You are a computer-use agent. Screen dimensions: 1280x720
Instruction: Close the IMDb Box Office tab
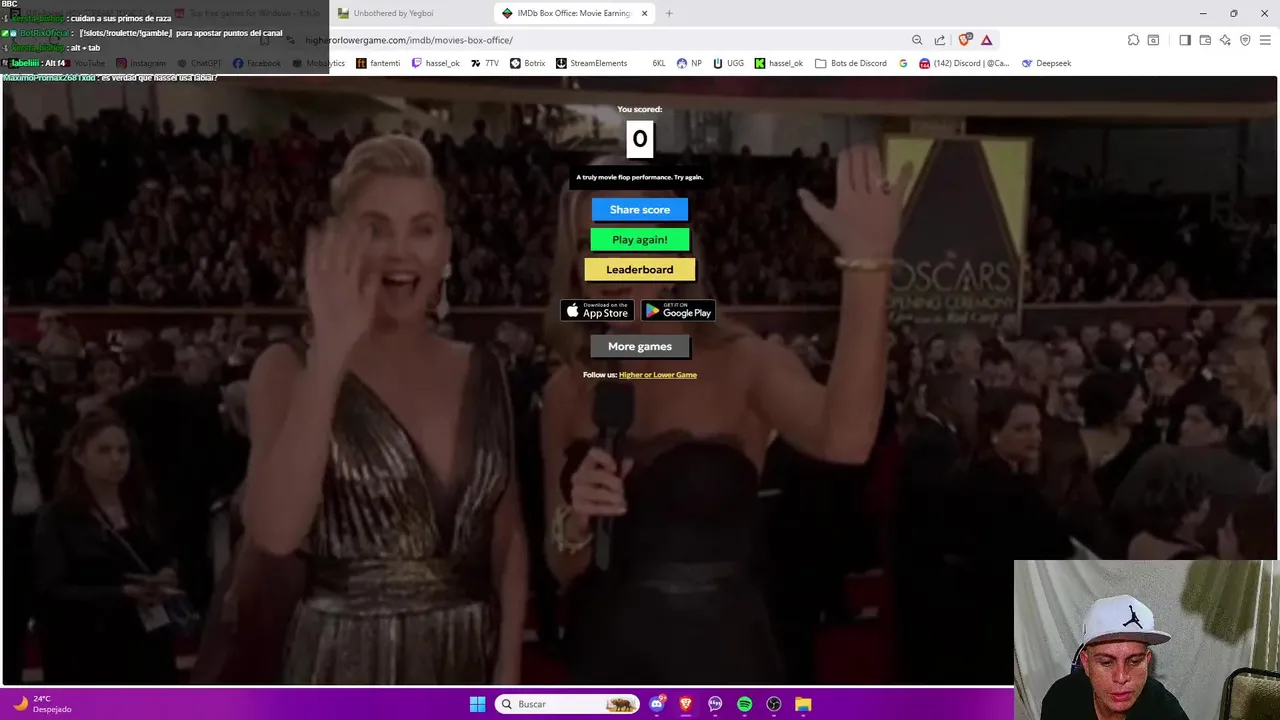(644, 13)
